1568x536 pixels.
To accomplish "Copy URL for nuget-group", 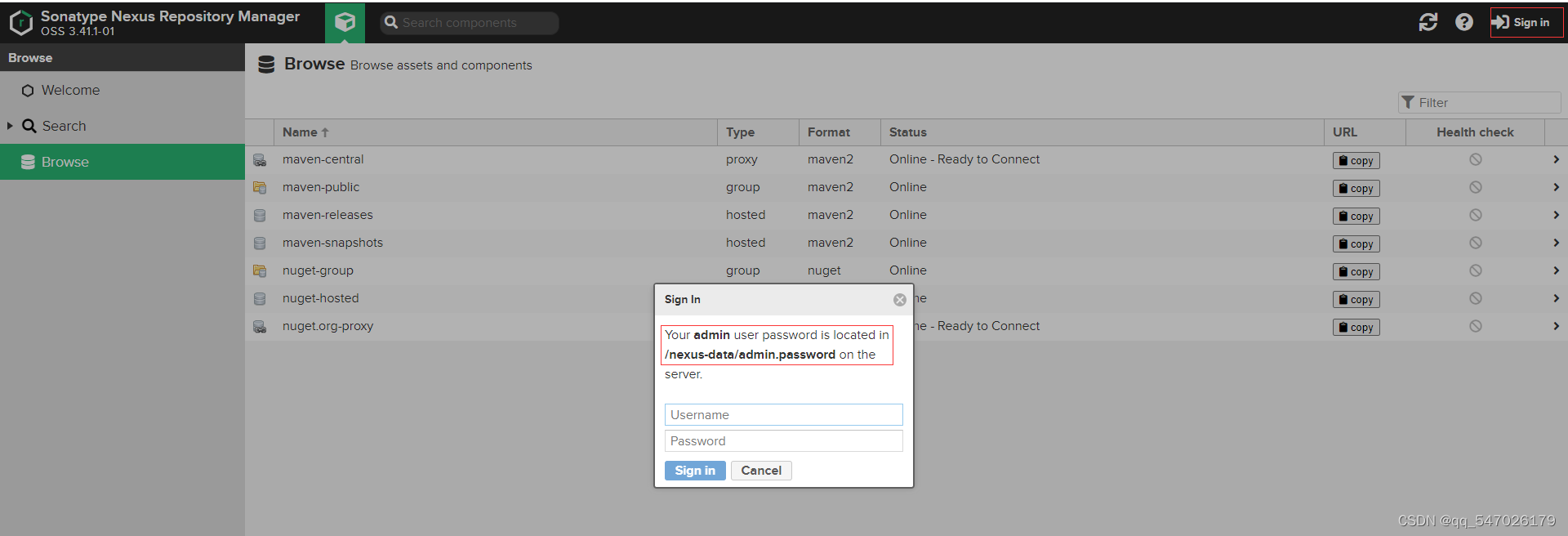I will pyautogui.click(x=1356, y=272).
